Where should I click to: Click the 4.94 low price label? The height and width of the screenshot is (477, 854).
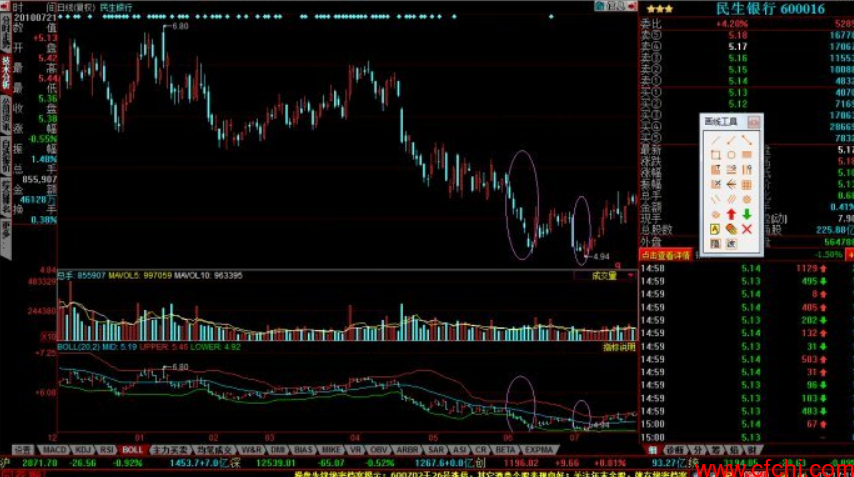pos(601,256)
